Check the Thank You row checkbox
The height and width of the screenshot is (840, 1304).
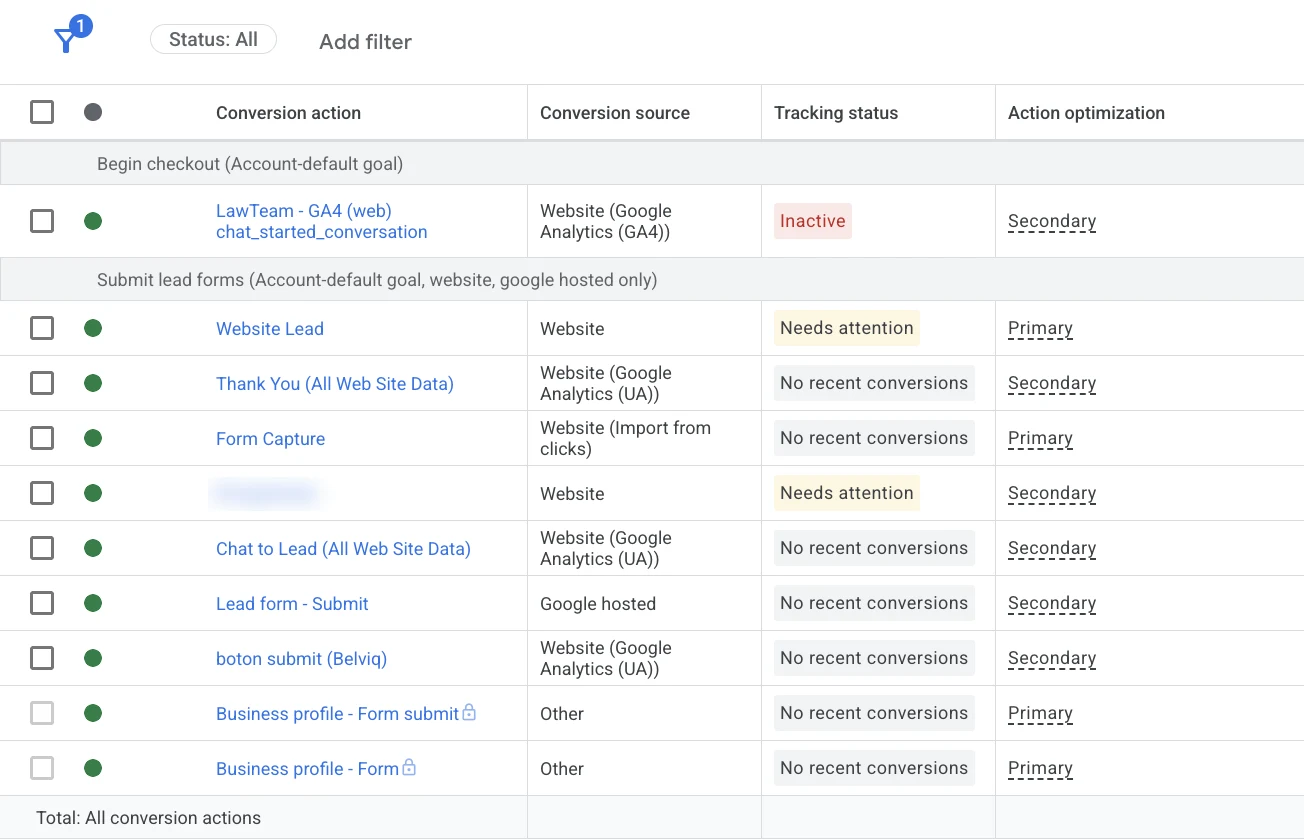tap(42, 383)
